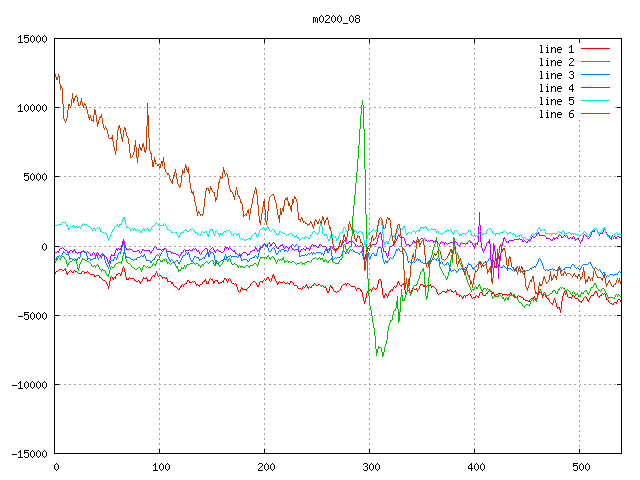Click the -10000 y-axis tick label

click(29, 384)
